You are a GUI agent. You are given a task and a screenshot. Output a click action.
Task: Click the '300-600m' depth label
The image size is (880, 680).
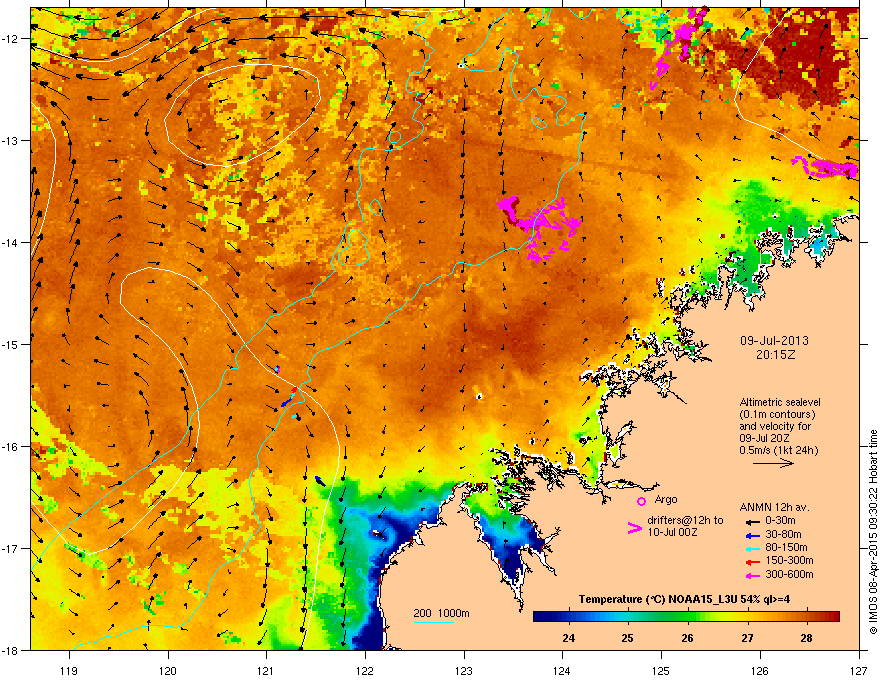coord(789,575)
